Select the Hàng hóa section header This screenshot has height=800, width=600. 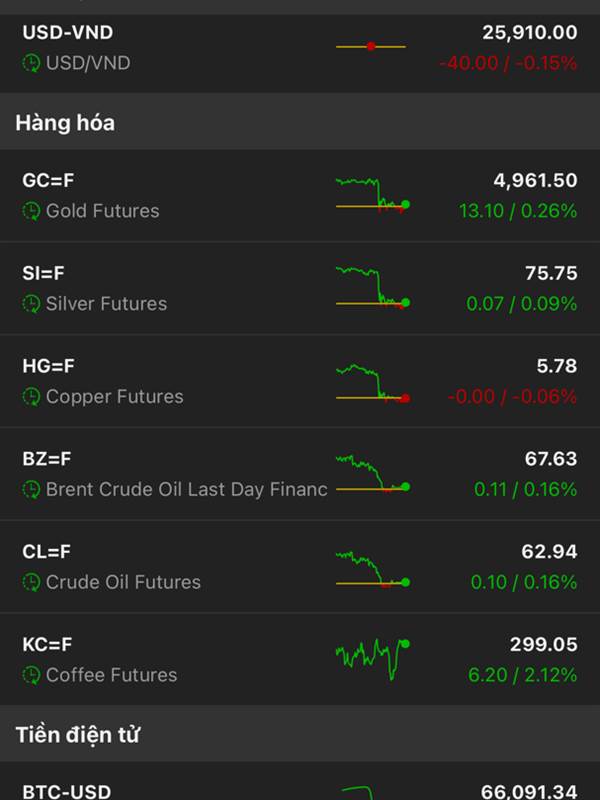(x=65, y=123)
